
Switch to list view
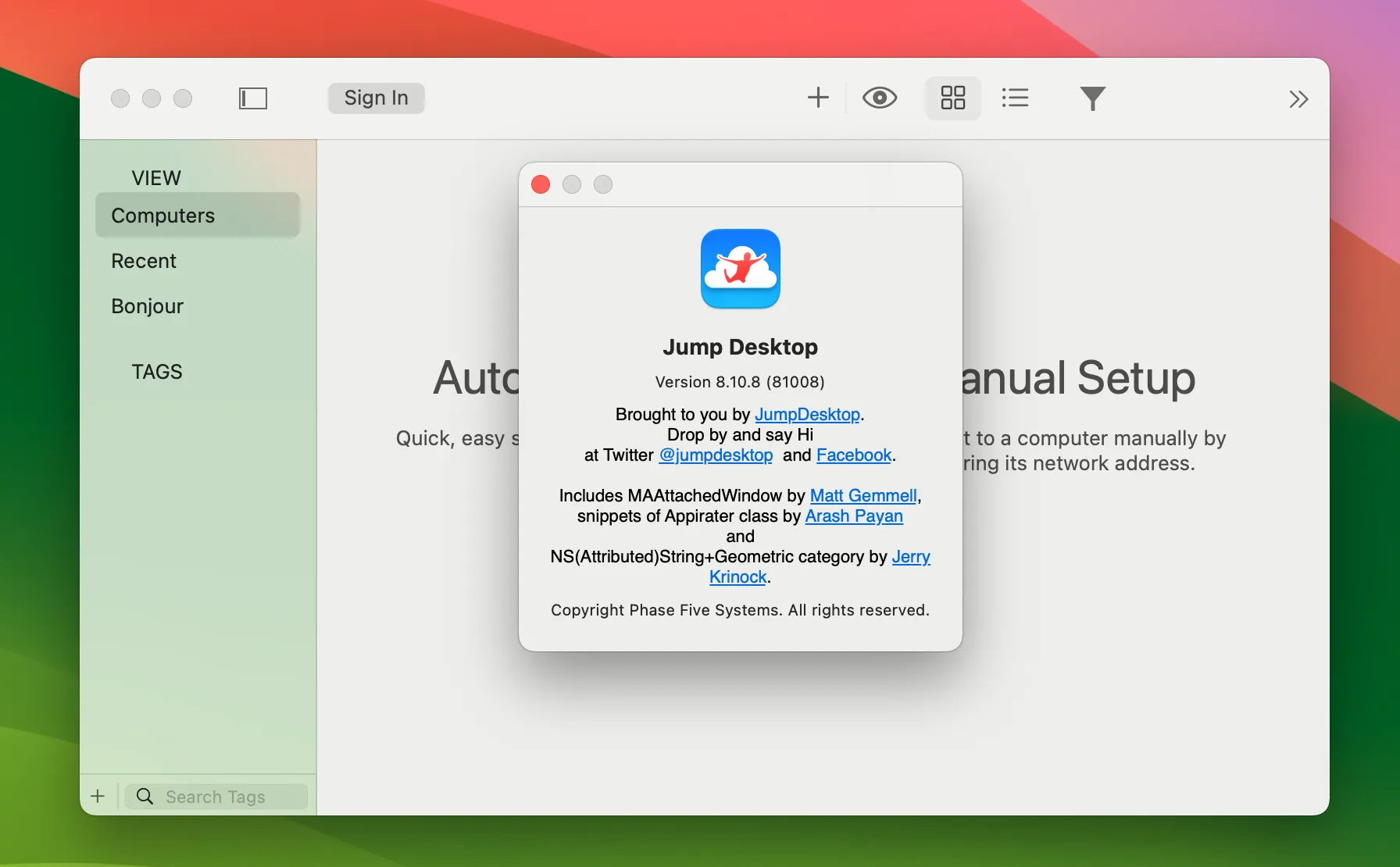(x=1015, y=98)
